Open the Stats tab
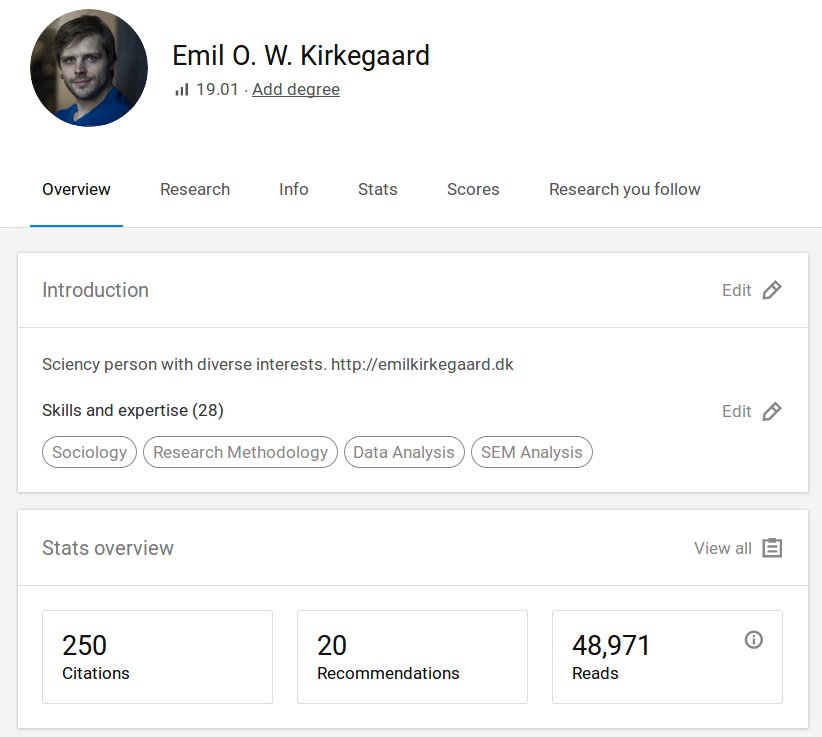Screen dimensions: 822x737 click(x=377, y=189)
